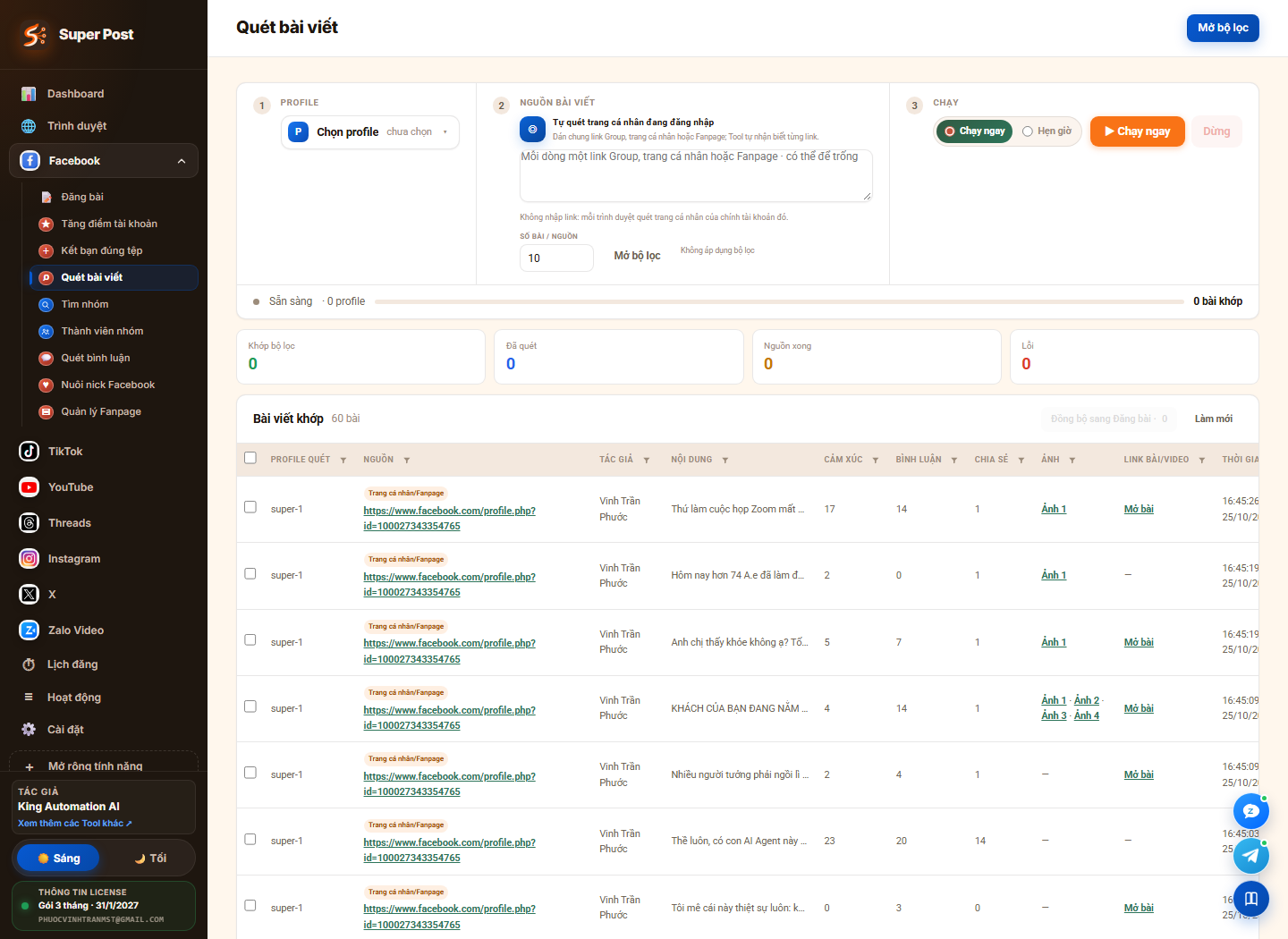Tick checkbox for row 'Hôm nay hơn 74 A.e'
Image resolution: width=1288 pixels, height=939 pixels.
tap(250, 574)
